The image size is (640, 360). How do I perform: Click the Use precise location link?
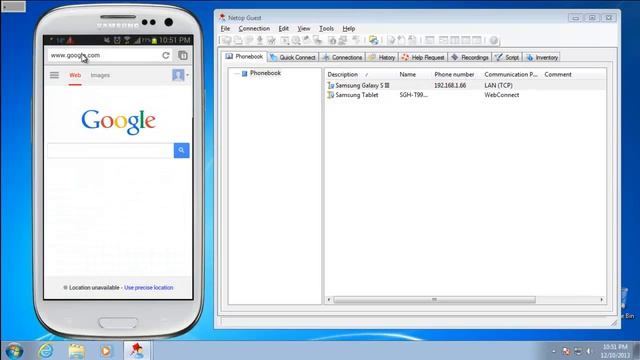click(149, 287)
